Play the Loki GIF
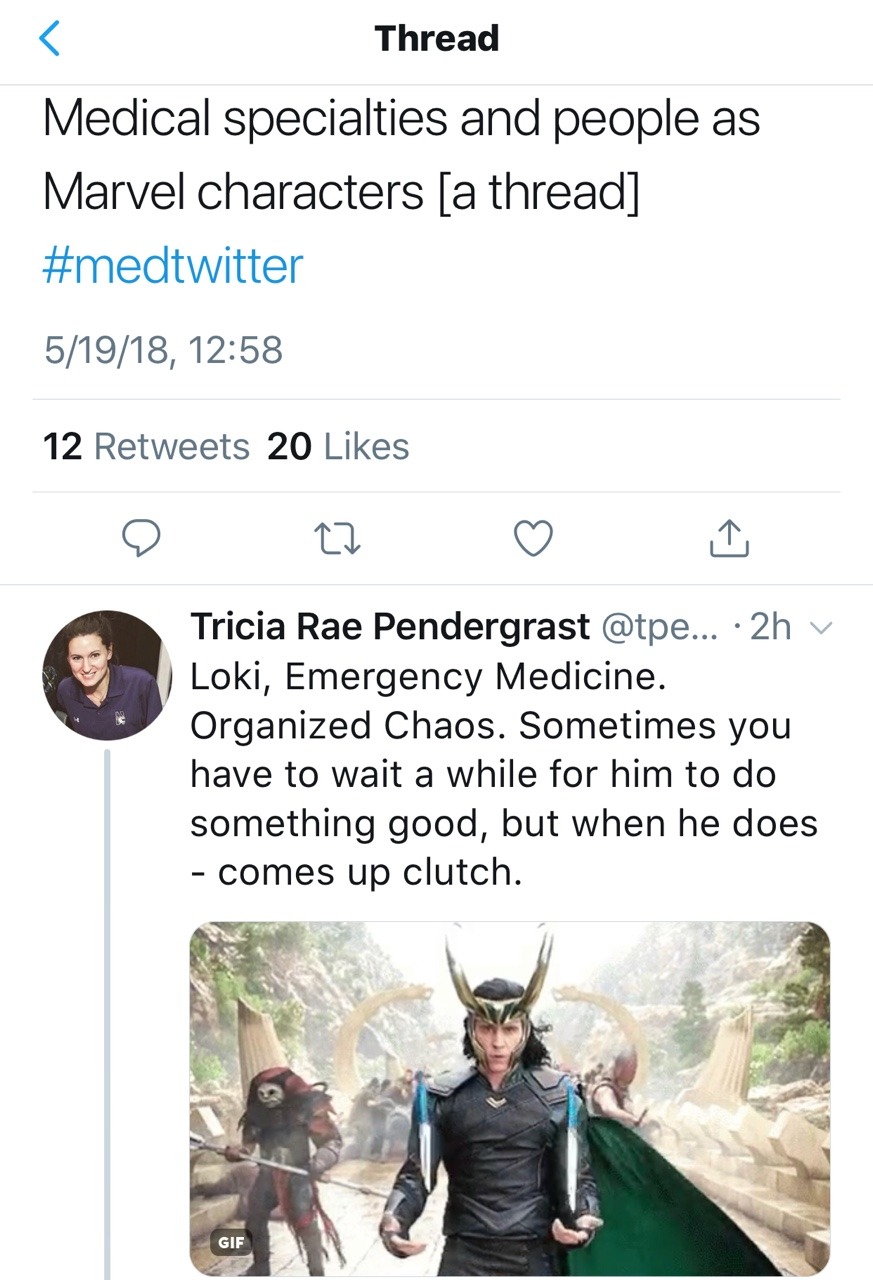The width and height of the screenshot is (873, 1280). [510, 1098]
